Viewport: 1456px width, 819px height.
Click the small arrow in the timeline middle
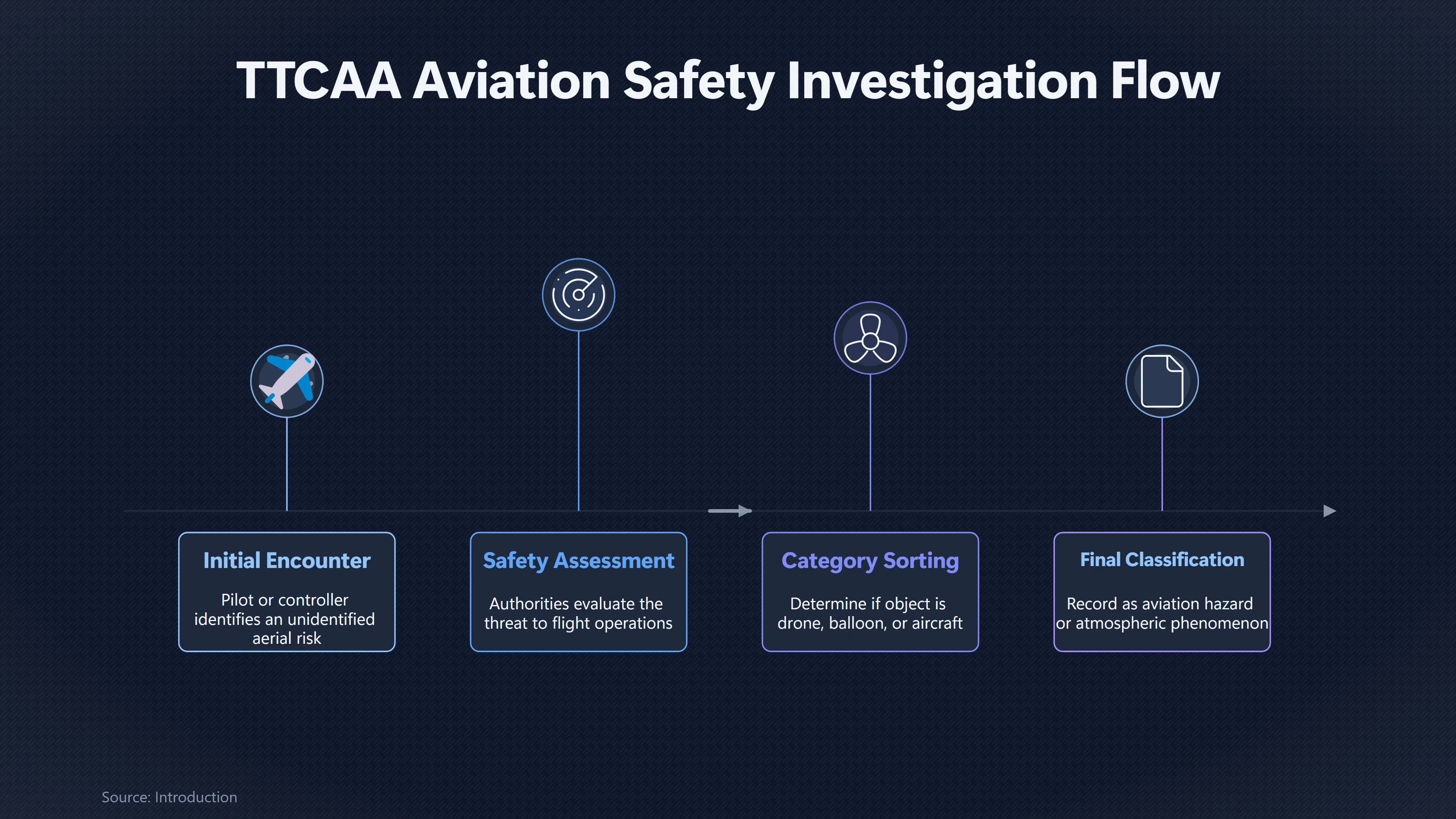[x=730, y=511]
